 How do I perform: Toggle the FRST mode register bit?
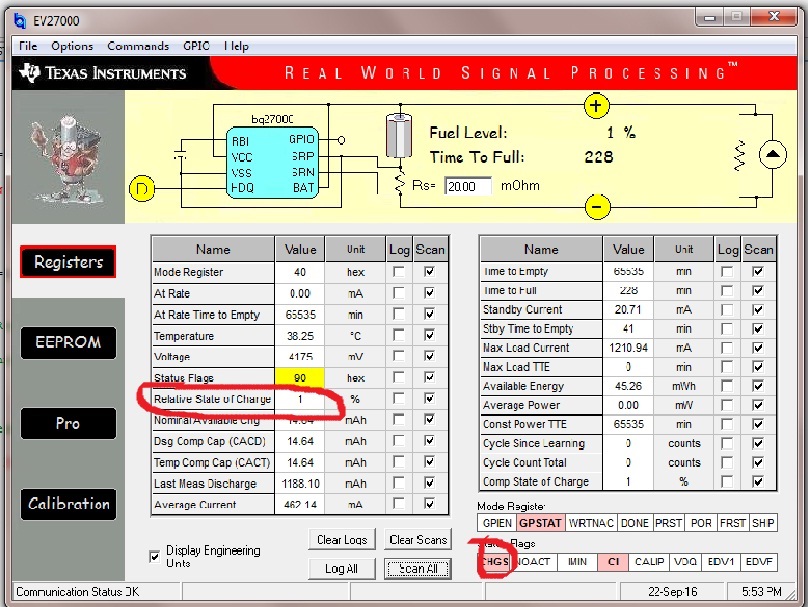tap(733, 523)
